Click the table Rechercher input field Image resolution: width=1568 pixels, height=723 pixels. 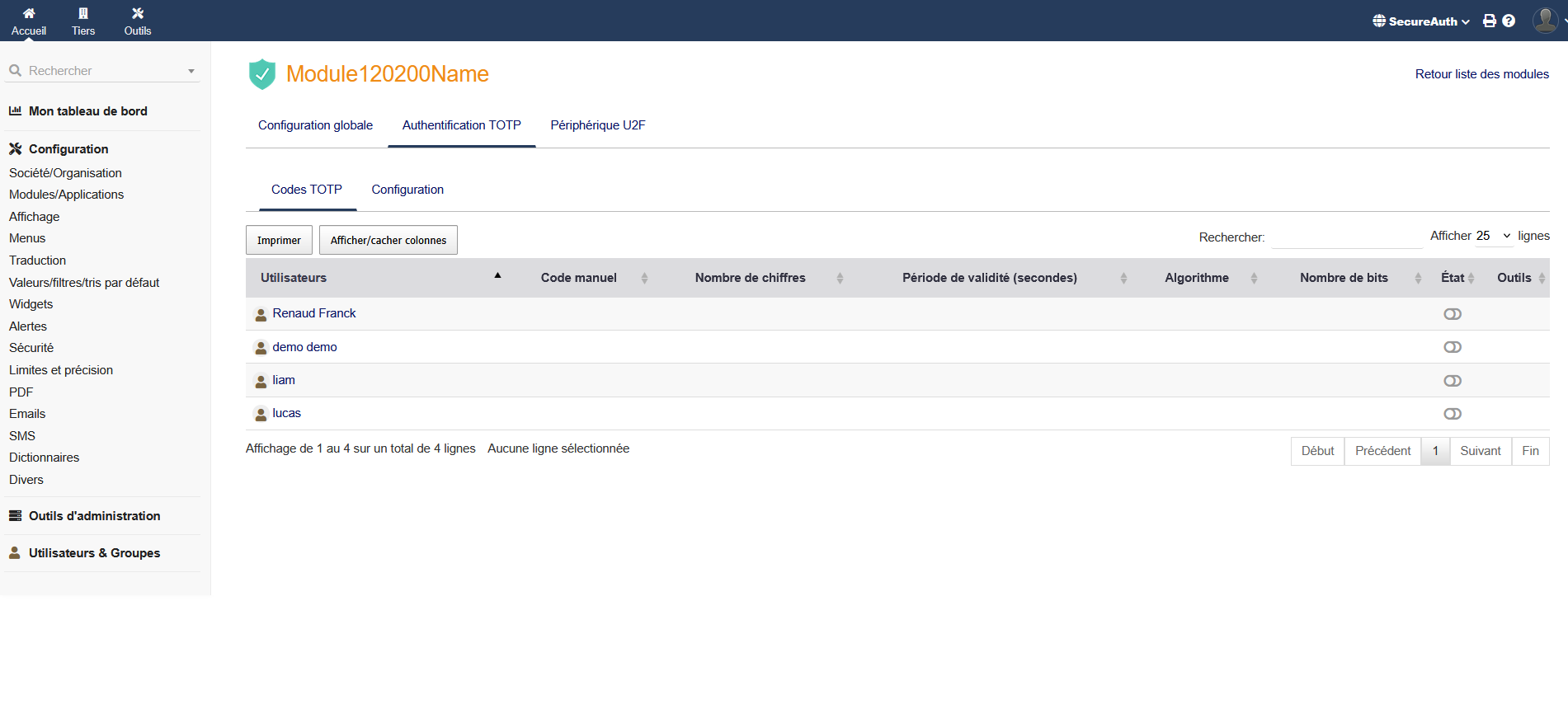[1347, 237]
